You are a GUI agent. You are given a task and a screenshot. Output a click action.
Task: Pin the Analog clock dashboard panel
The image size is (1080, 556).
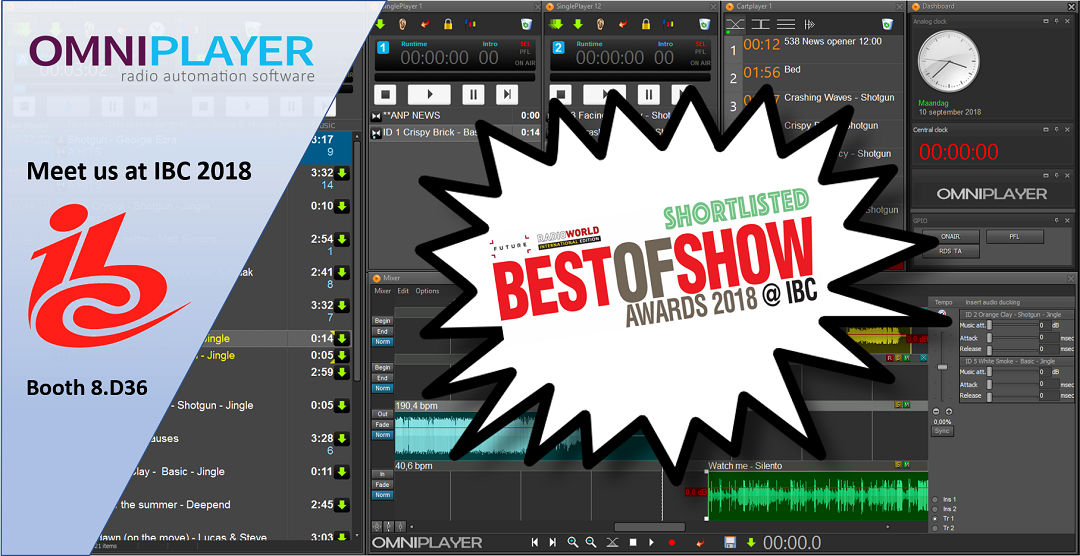click(1055, 22)
